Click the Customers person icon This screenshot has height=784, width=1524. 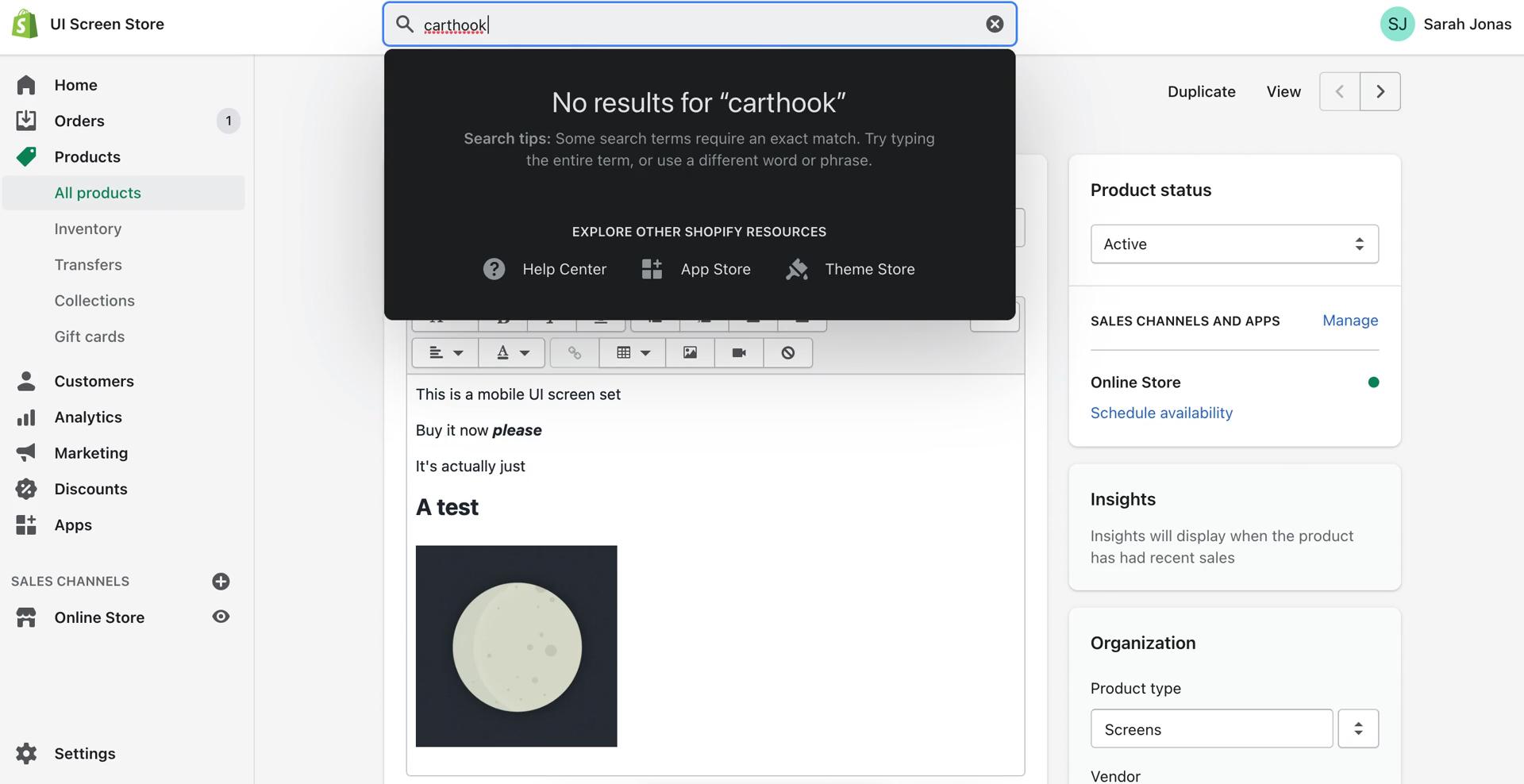[x=26, y=381]
